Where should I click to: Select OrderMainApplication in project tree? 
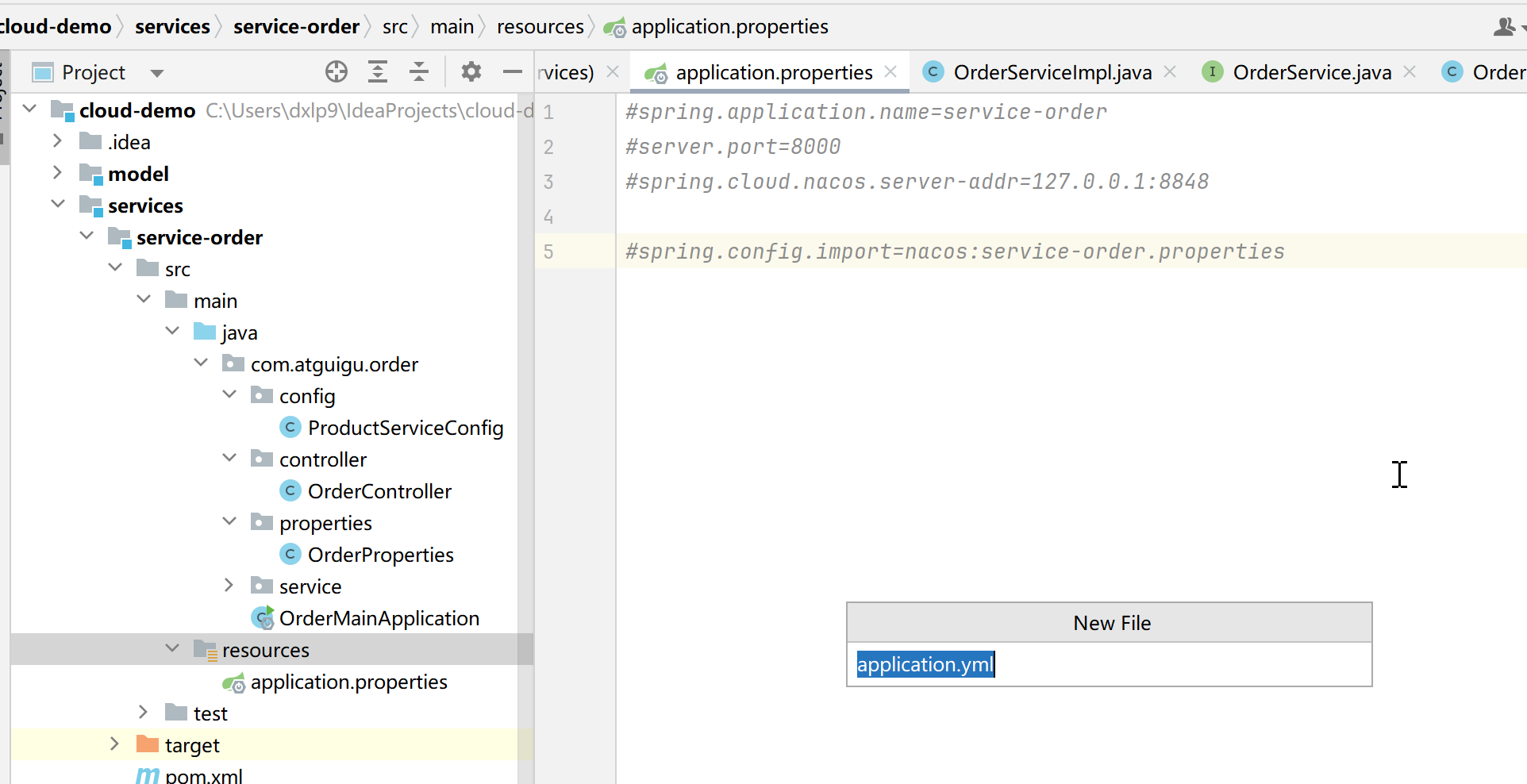379,618
